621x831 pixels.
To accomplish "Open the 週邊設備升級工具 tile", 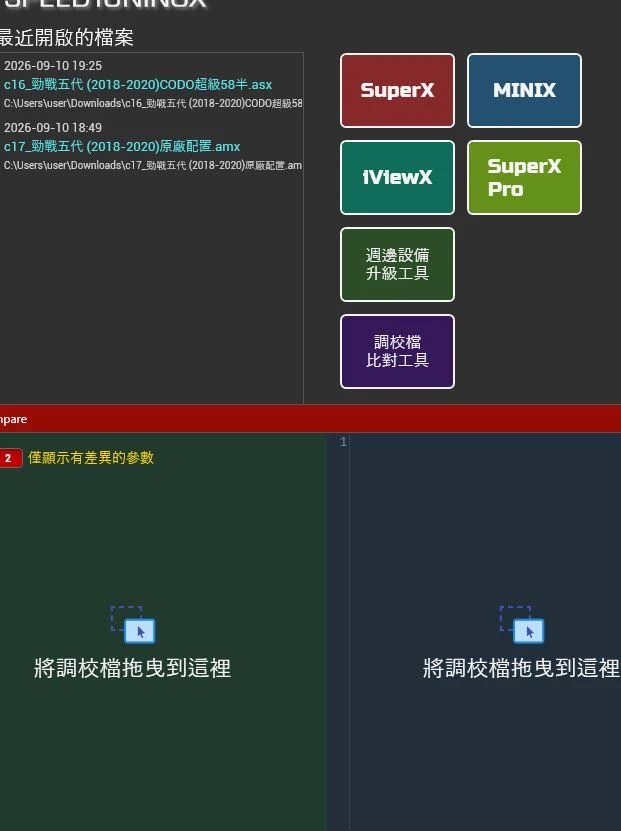I will coord(397,264).
